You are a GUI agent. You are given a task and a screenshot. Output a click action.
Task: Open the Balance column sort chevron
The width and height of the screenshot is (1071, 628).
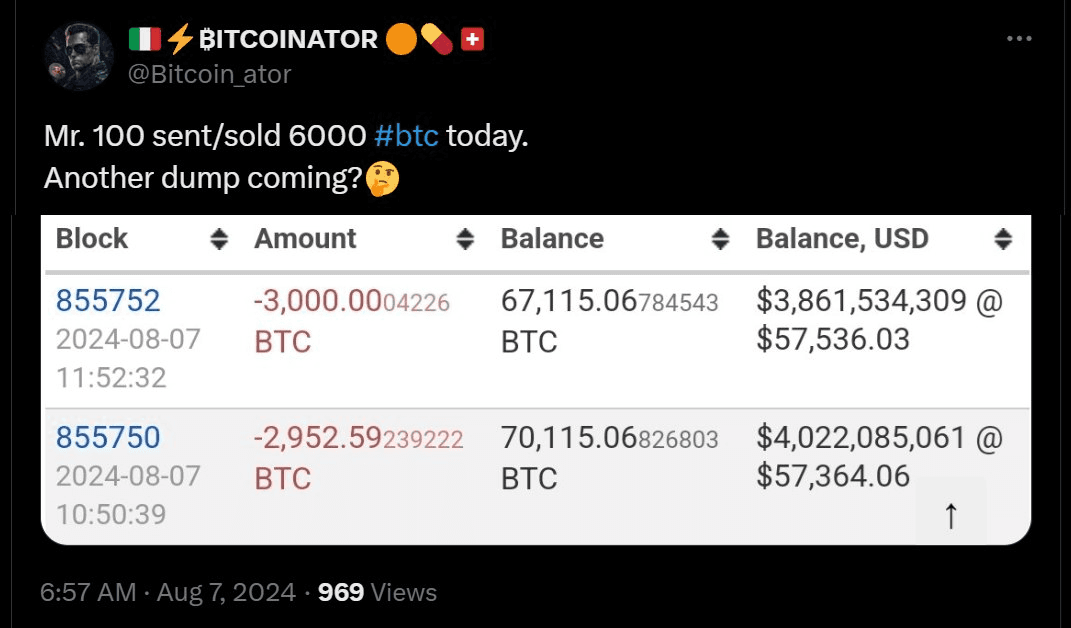721,239
